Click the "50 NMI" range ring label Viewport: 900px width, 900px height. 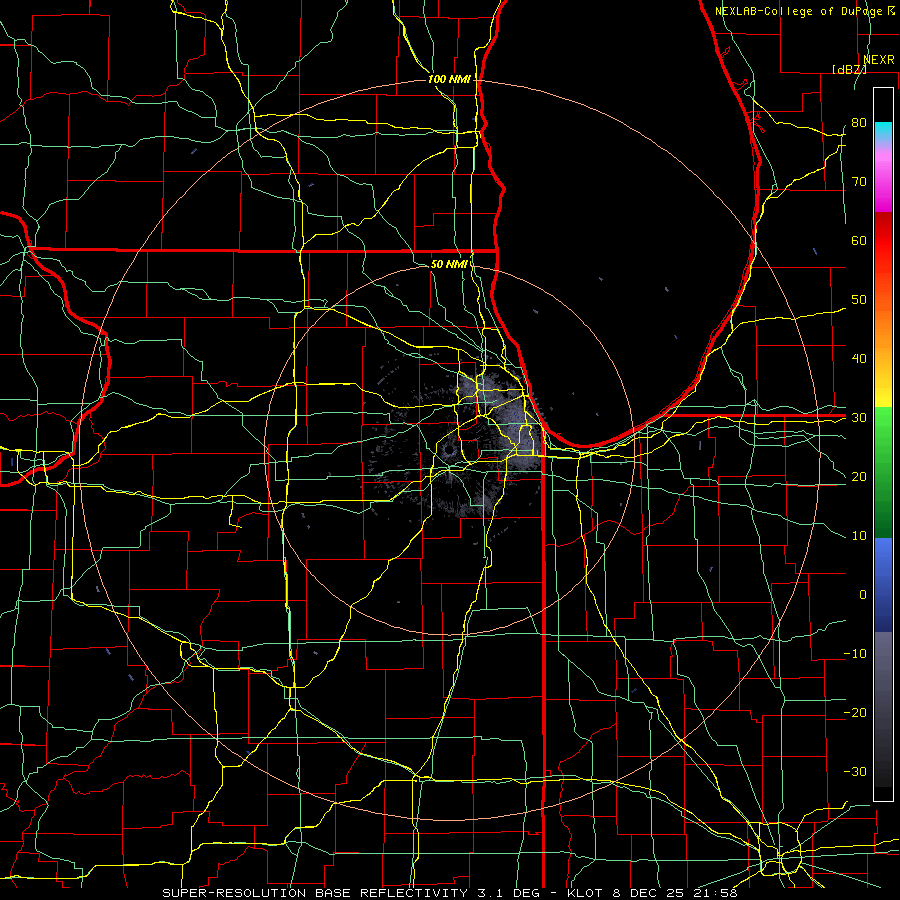click(x=448, y=264)
